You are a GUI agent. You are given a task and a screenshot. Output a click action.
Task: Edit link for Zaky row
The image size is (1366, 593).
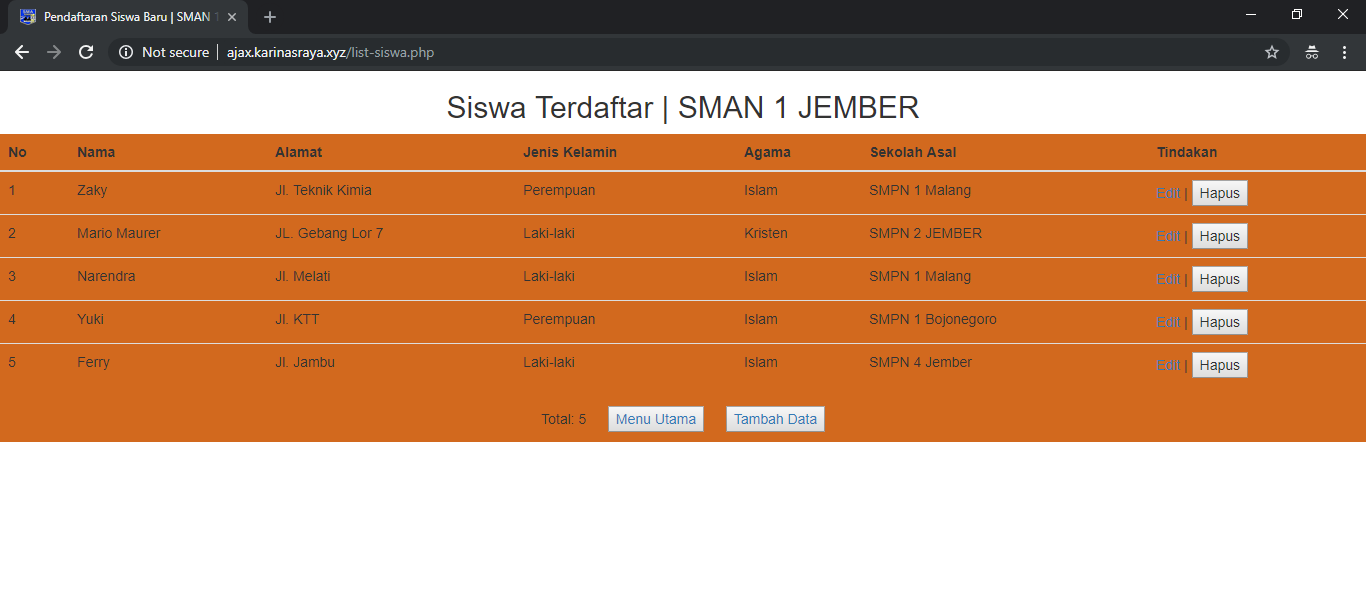[1168, 193]
